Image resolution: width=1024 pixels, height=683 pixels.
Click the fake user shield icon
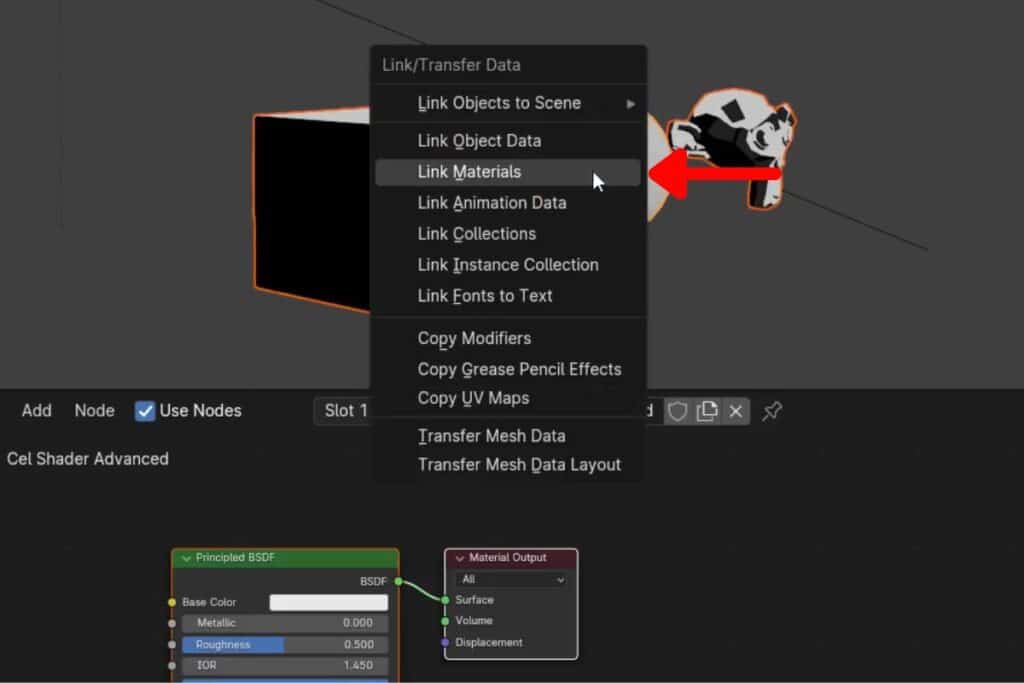pyautogui.click(x=677, y=411)
